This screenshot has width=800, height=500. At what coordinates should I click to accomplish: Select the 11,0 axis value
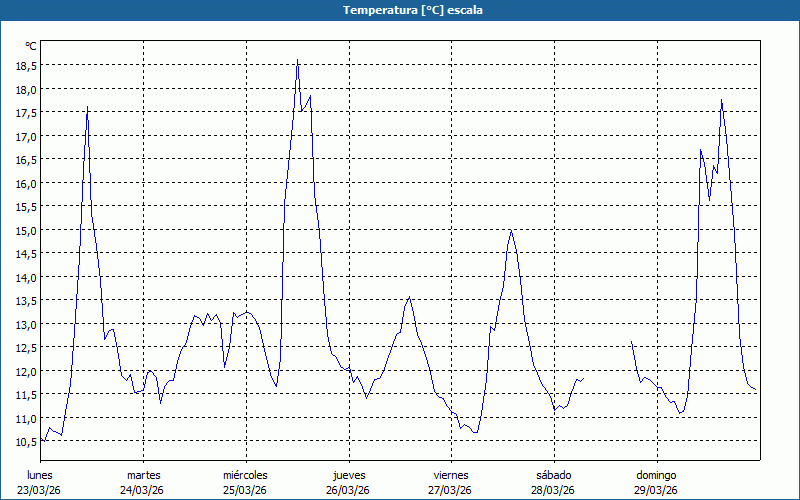pos(26,418)
